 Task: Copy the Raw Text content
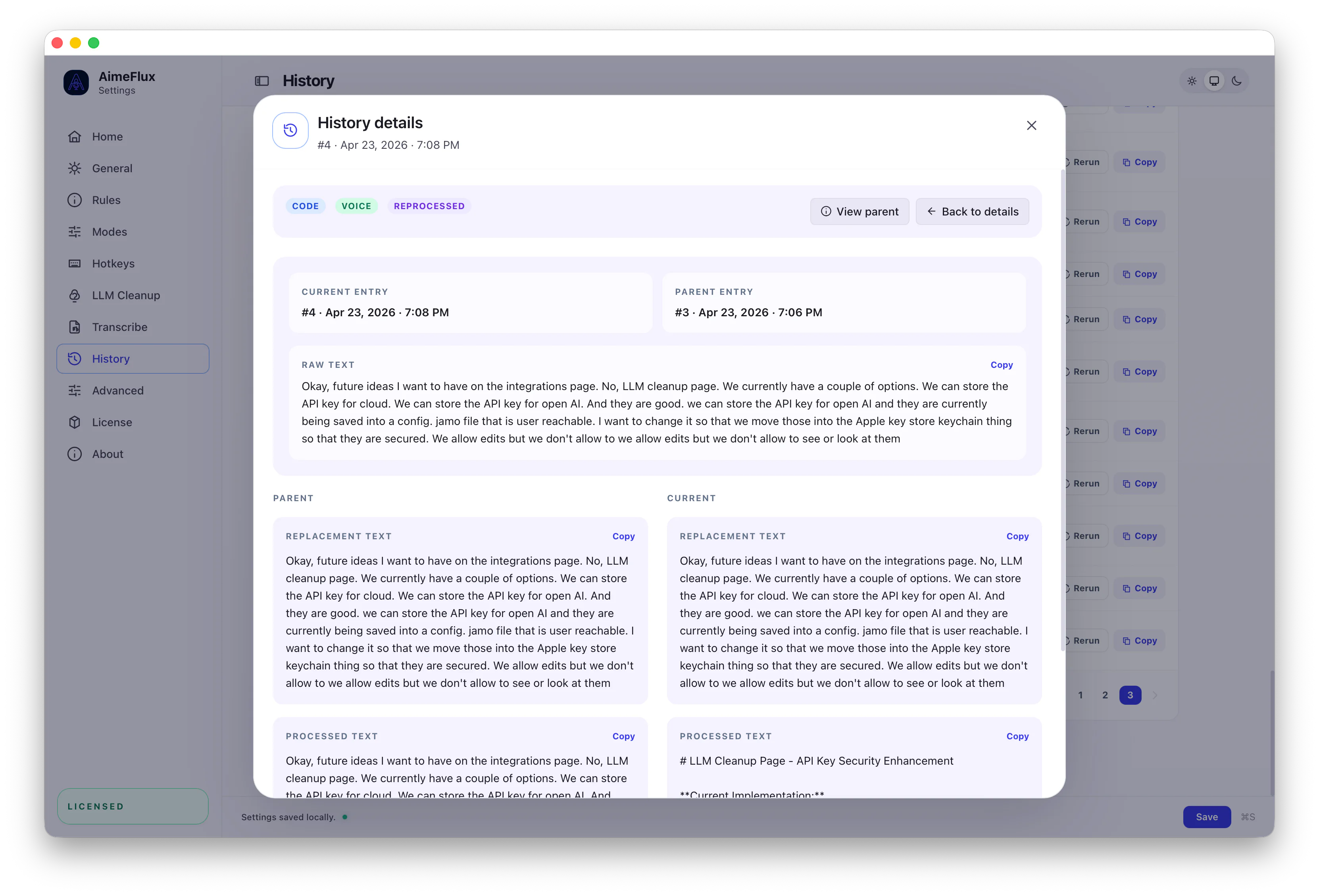point(1001,365)
